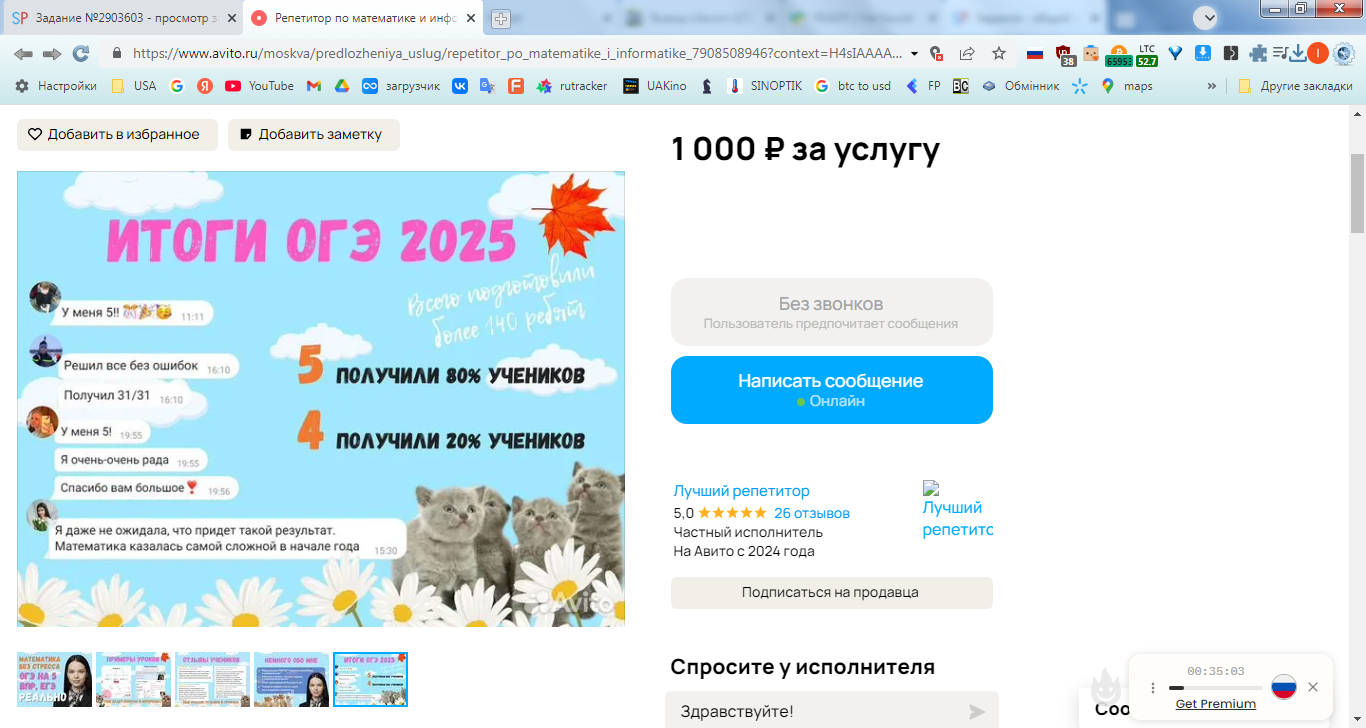Open the Google Translate bookmark icon
Viewport: 1366px width, 728px height.
tap(488, 86)
